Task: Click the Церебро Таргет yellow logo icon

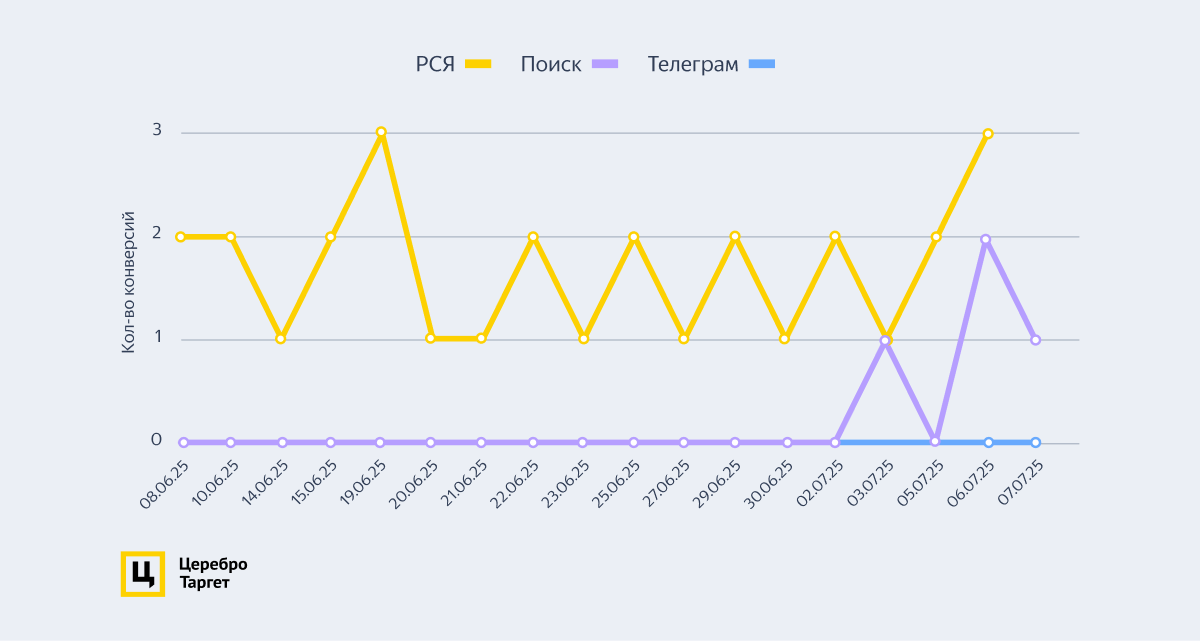Action: tap(142, 574)
